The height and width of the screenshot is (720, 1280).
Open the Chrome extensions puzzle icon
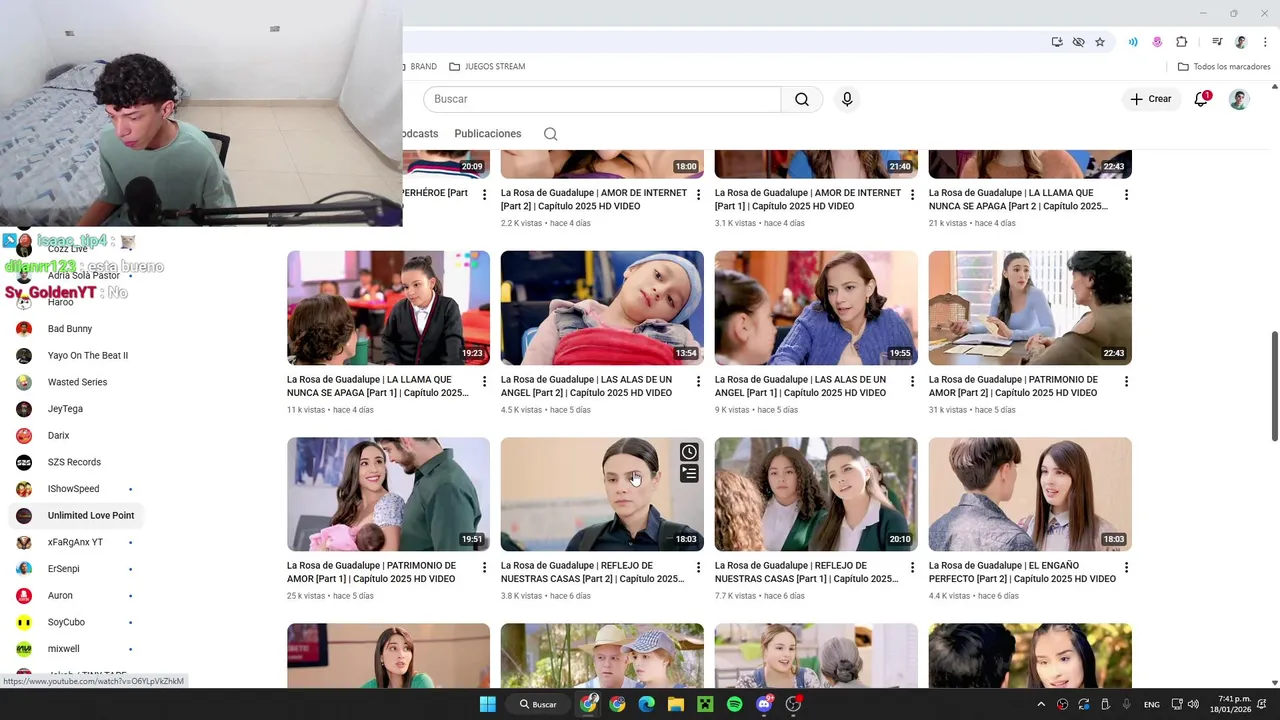[1181, 42]
